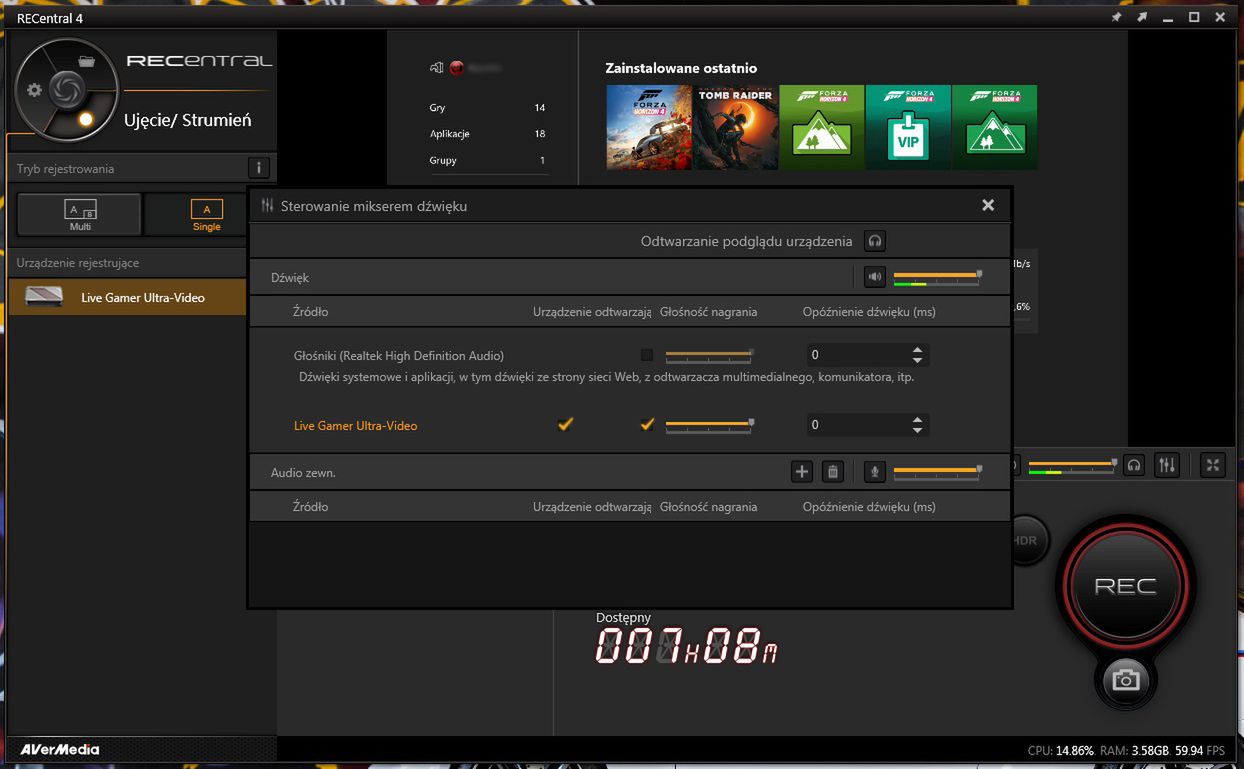Click the Ujęcie/ Strumień mode title

pos(187,120)
